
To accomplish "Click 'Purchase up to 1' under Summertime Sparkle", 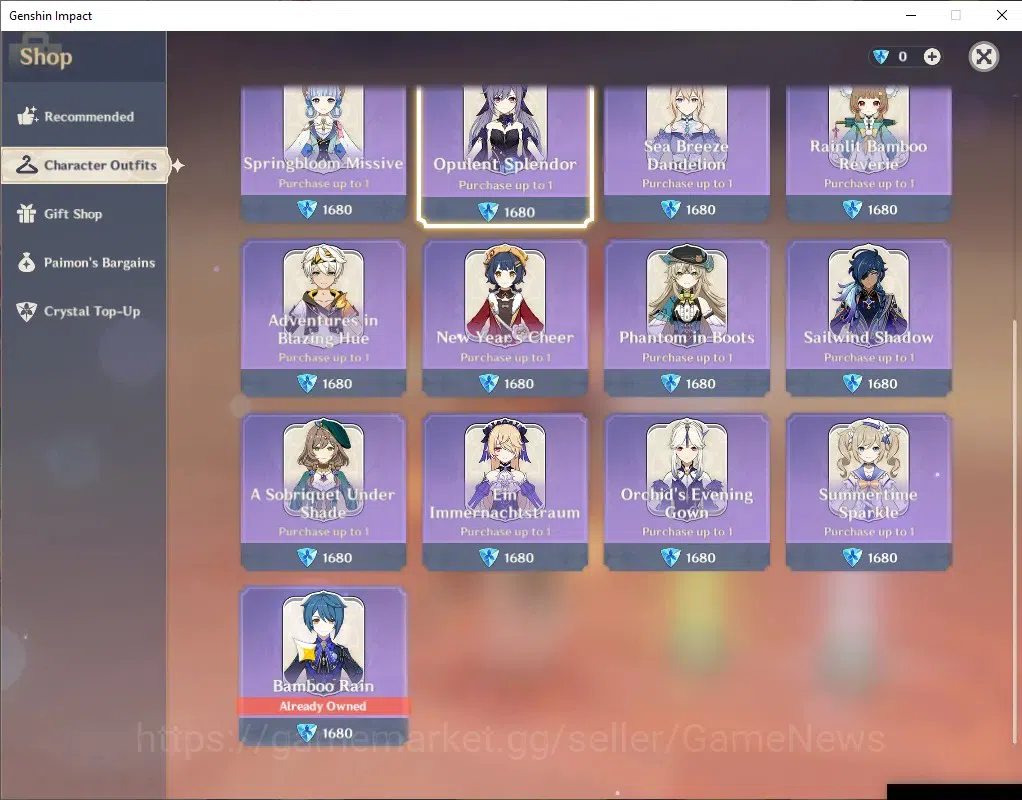I will (x=869, y=531).
